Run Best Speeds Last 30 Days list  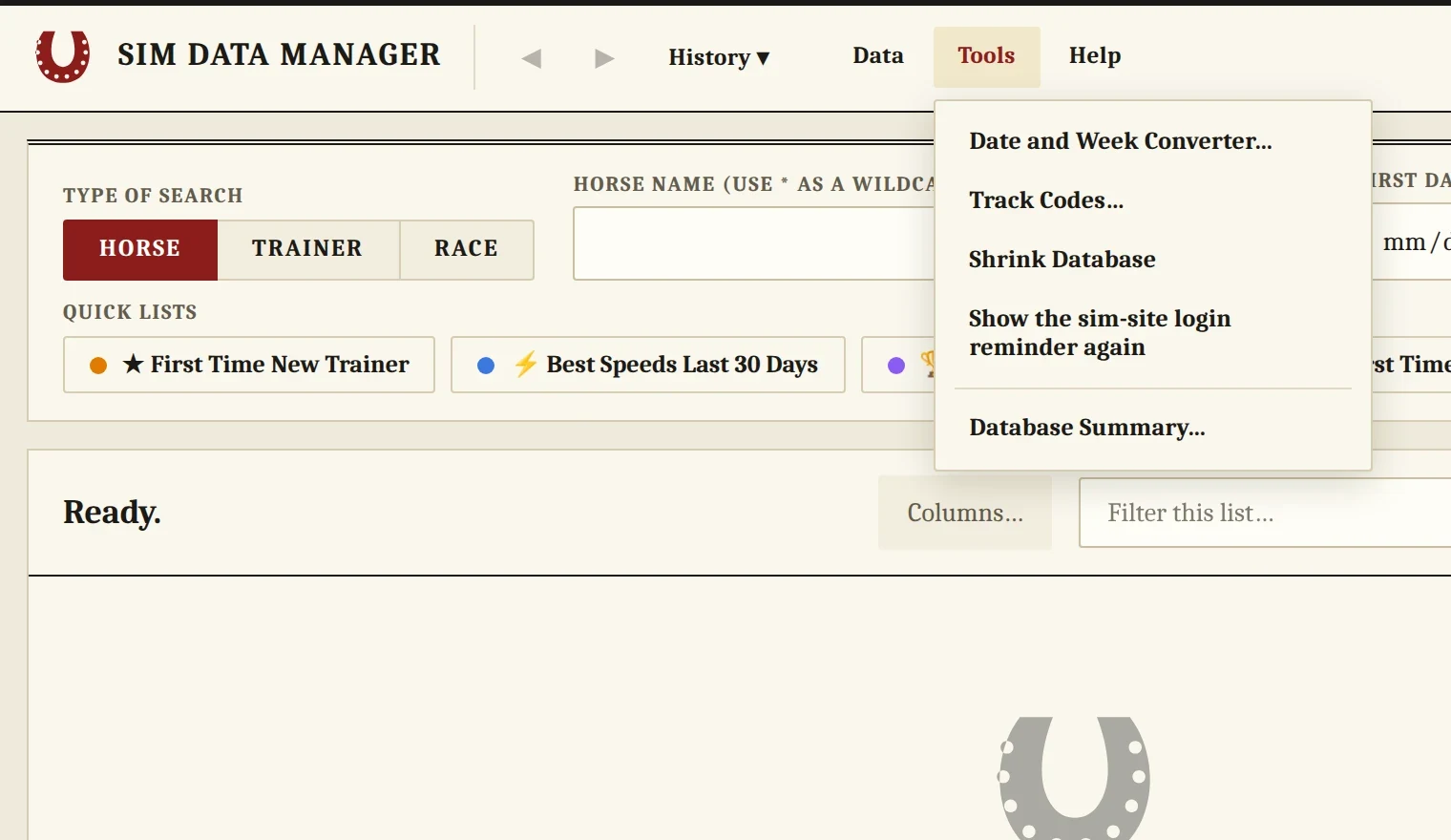[648, 365]
